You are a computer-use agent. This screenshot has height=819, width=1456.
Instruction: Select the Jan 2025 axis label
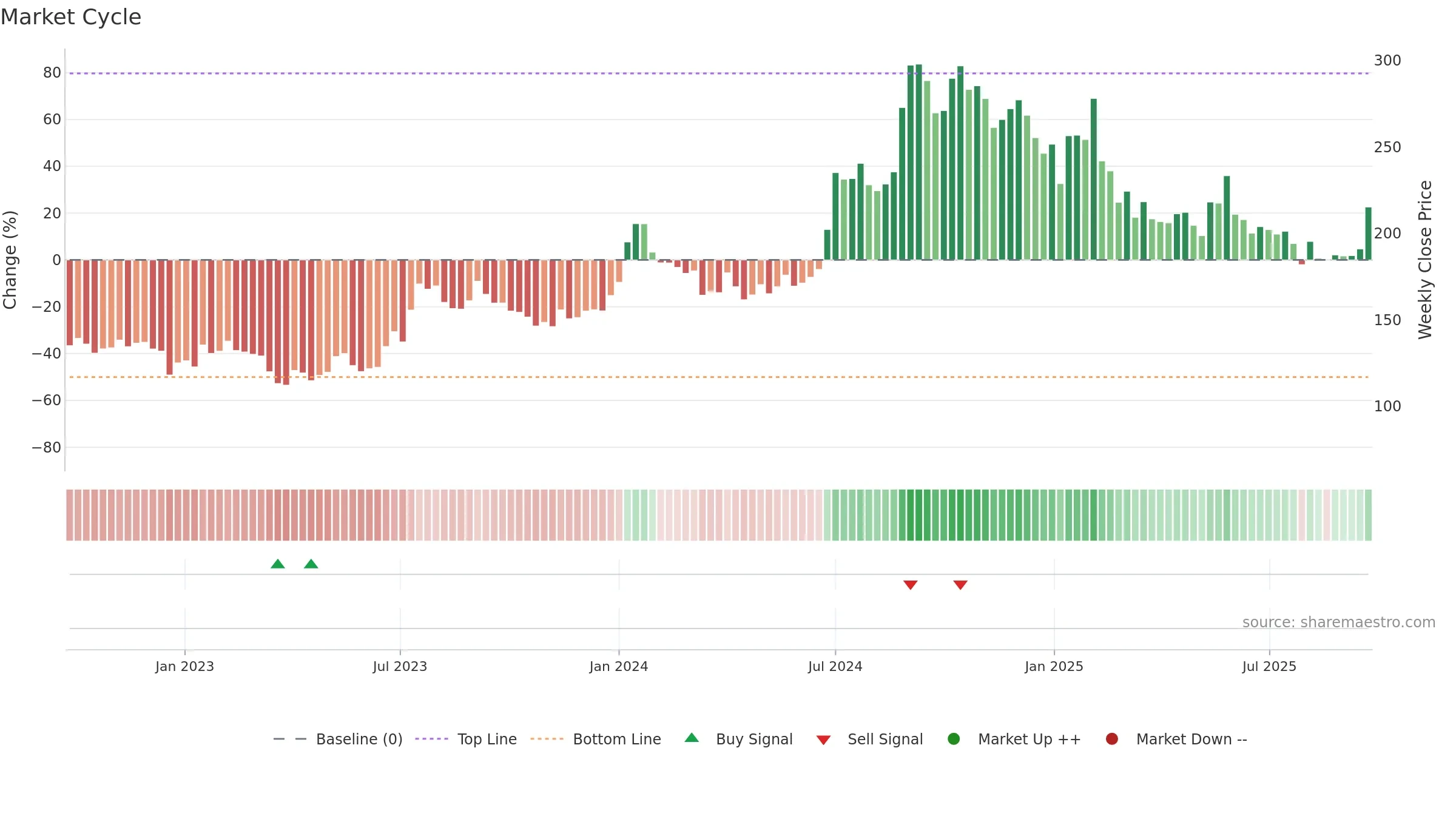[x=1054, y=666]
